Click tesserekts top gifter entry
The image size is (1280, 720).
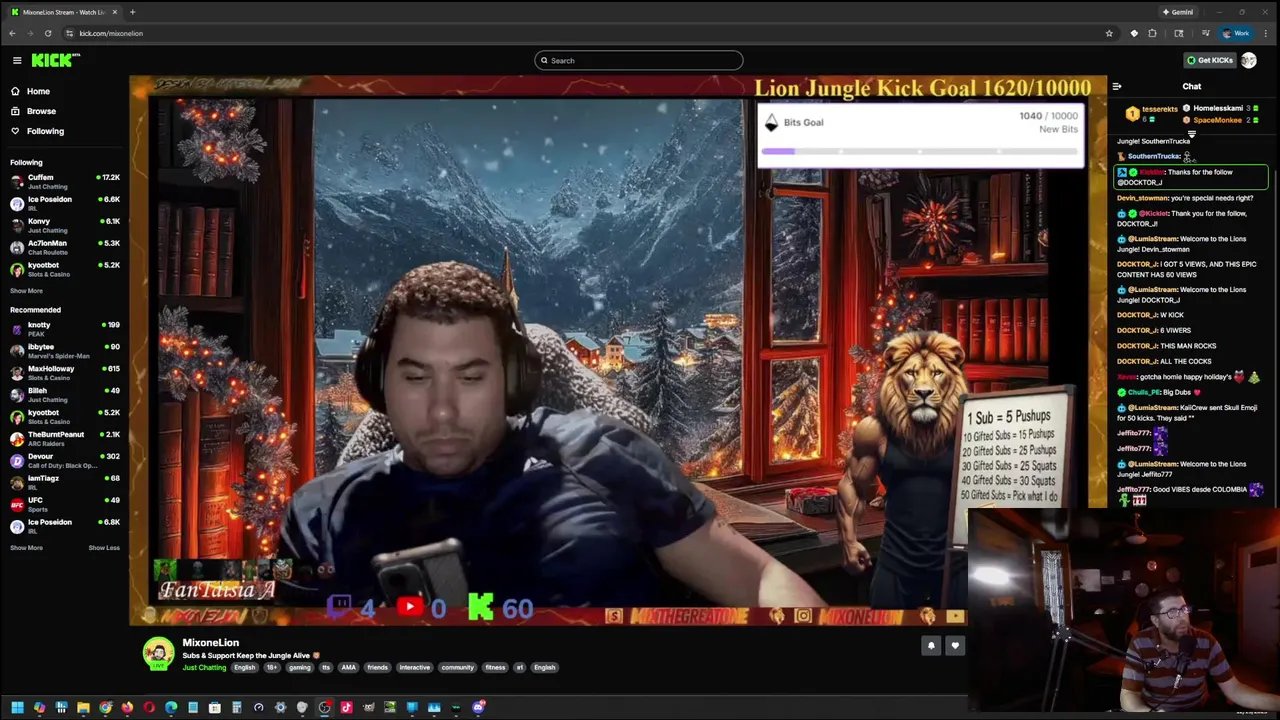[1151, 113]
